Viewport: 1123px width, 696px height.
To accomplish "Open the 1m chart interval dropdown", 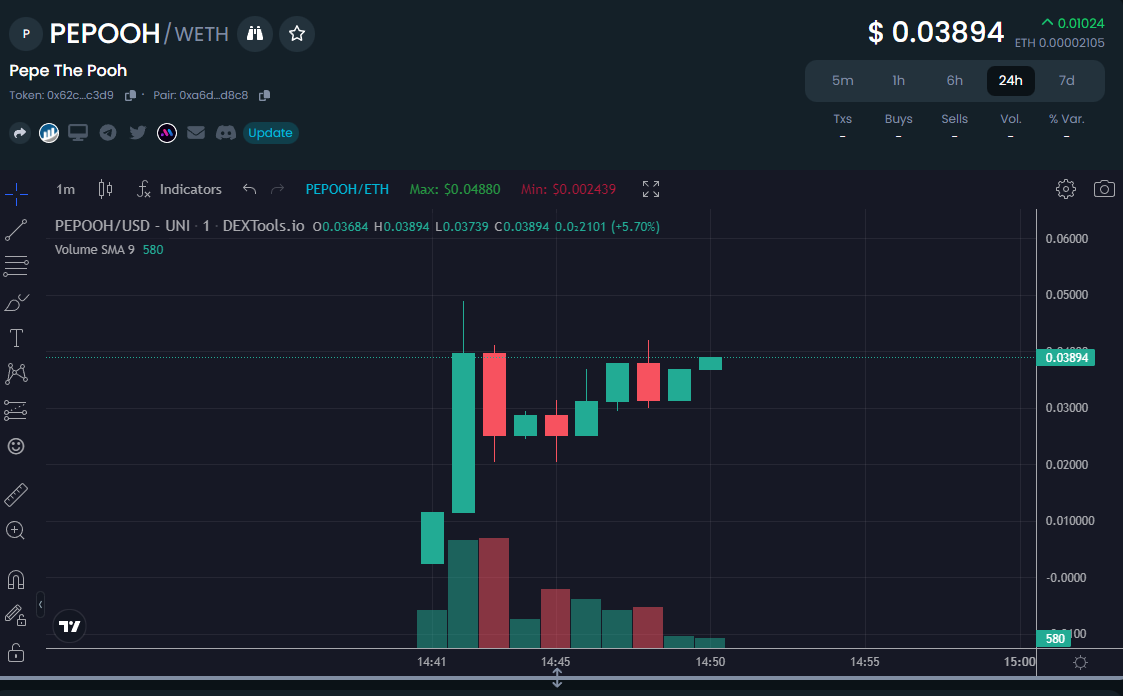I will [65, 189].
